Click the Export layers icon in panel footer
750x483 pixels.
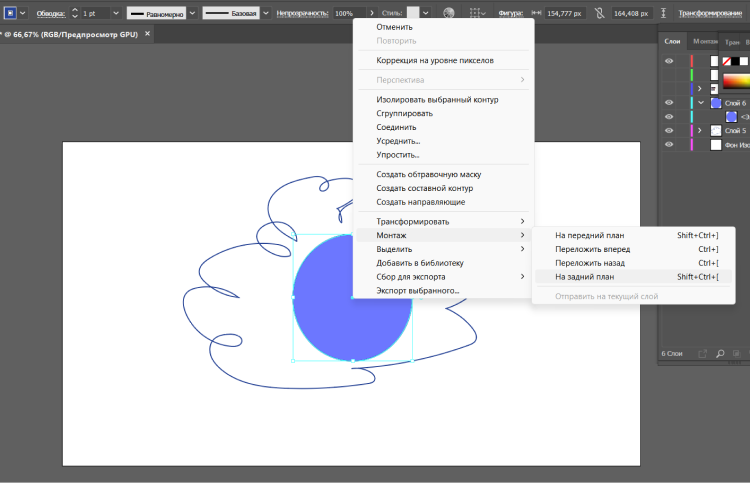pos(703,354)
